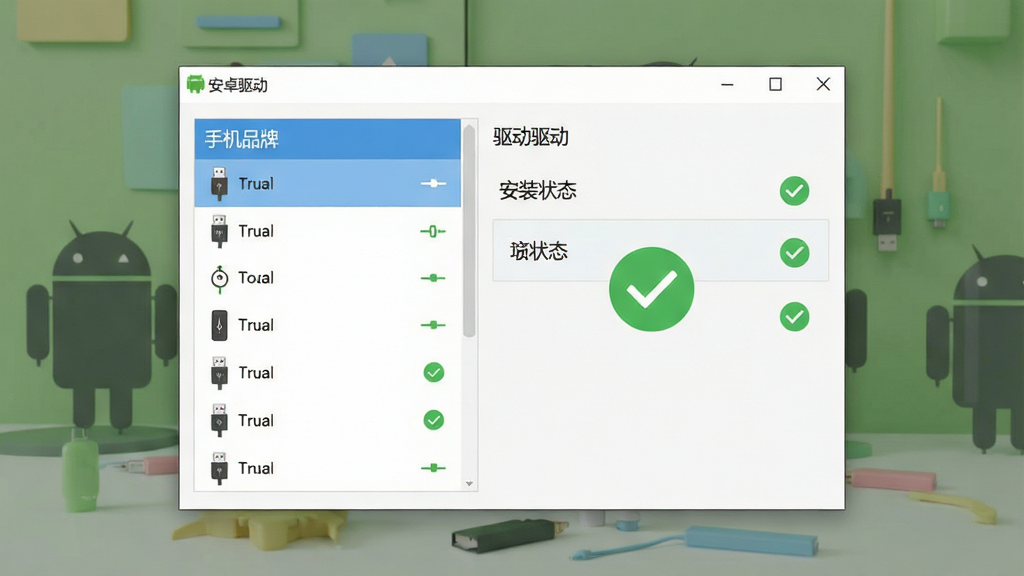
Task: Toggle the slider in the phone-shaped icon's row
Action: click(x=433, y=325)
